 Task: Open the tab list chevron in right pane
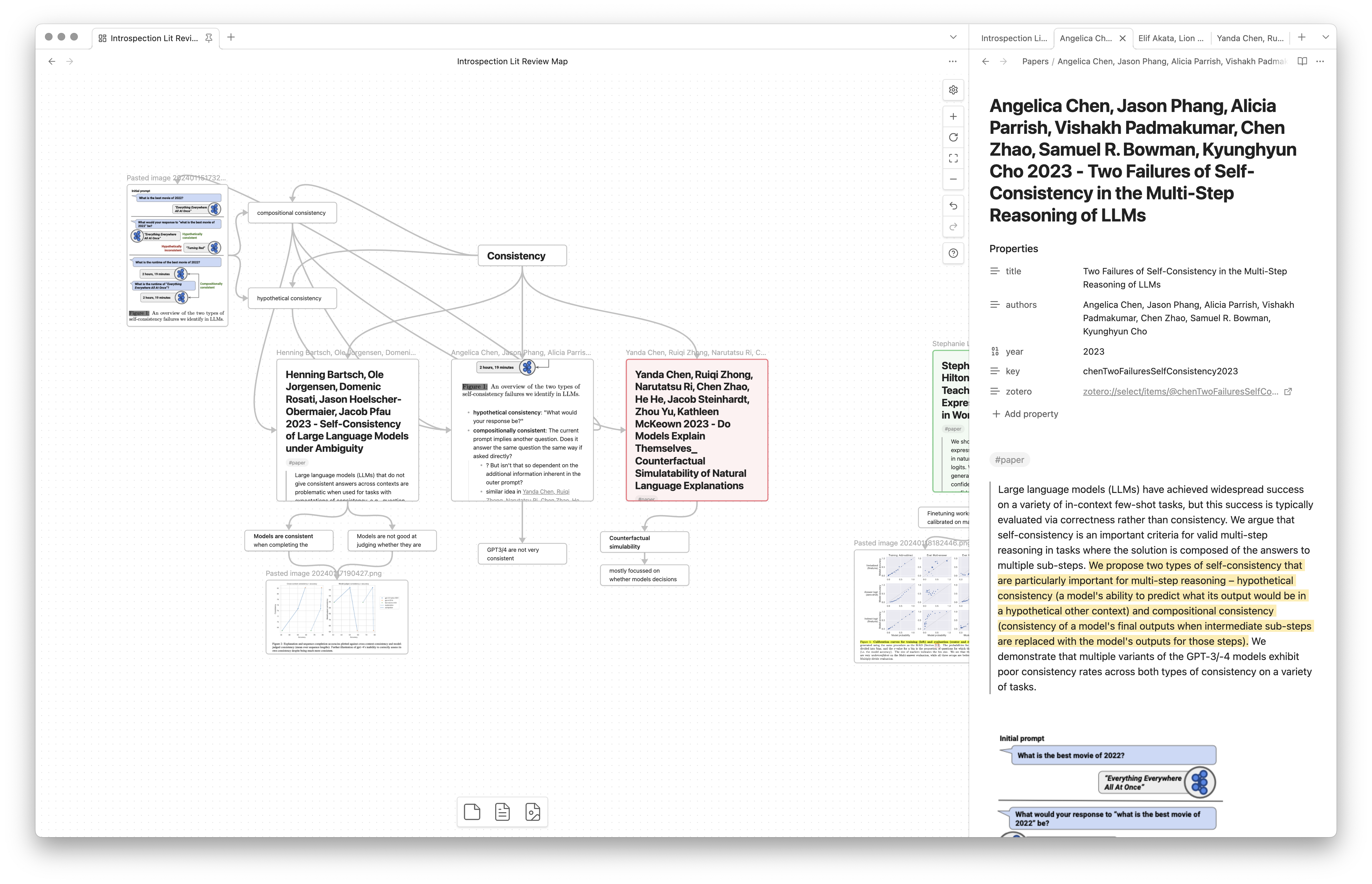(x=1325, y=37)
